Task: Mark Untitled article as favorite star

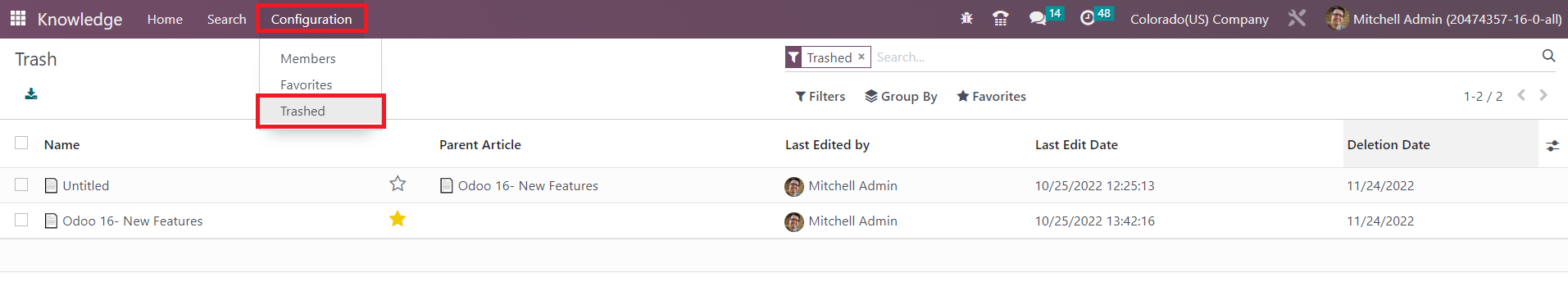Action: point(398,184)
